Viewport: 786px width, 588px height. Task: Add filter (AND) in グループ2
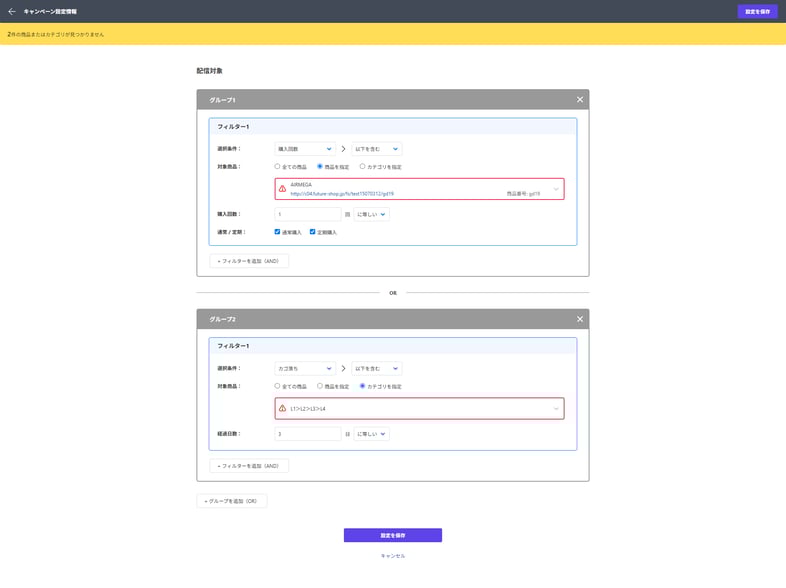(249, 466)
